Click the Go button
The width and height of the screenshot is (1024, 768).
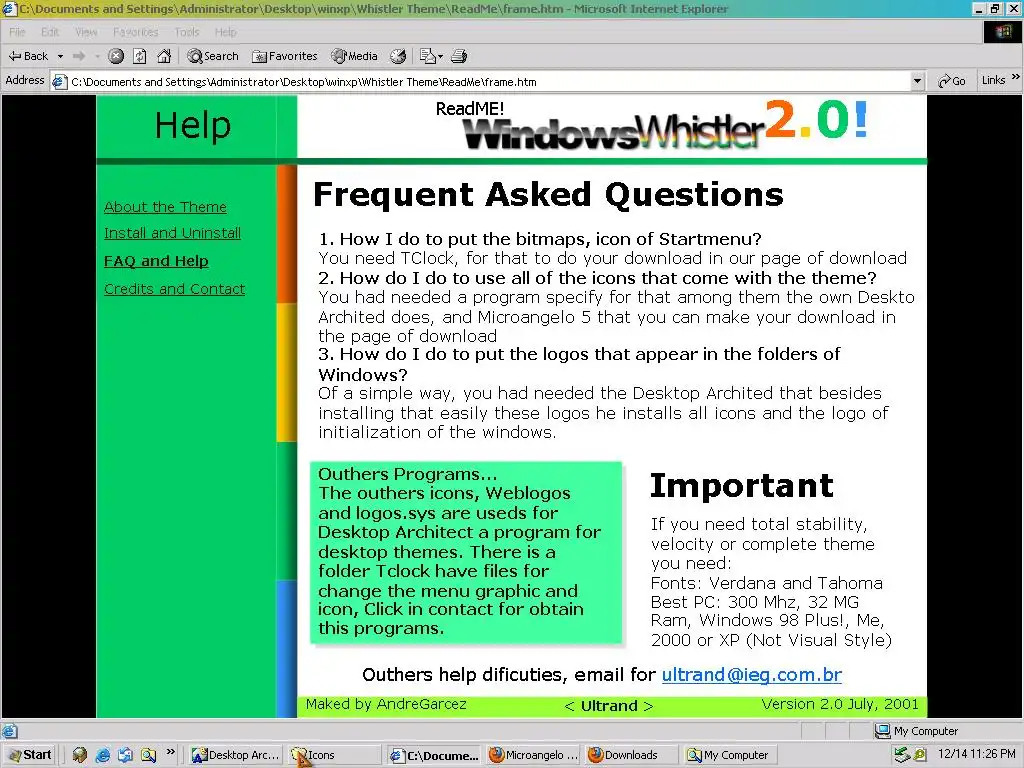pos(952,81)
